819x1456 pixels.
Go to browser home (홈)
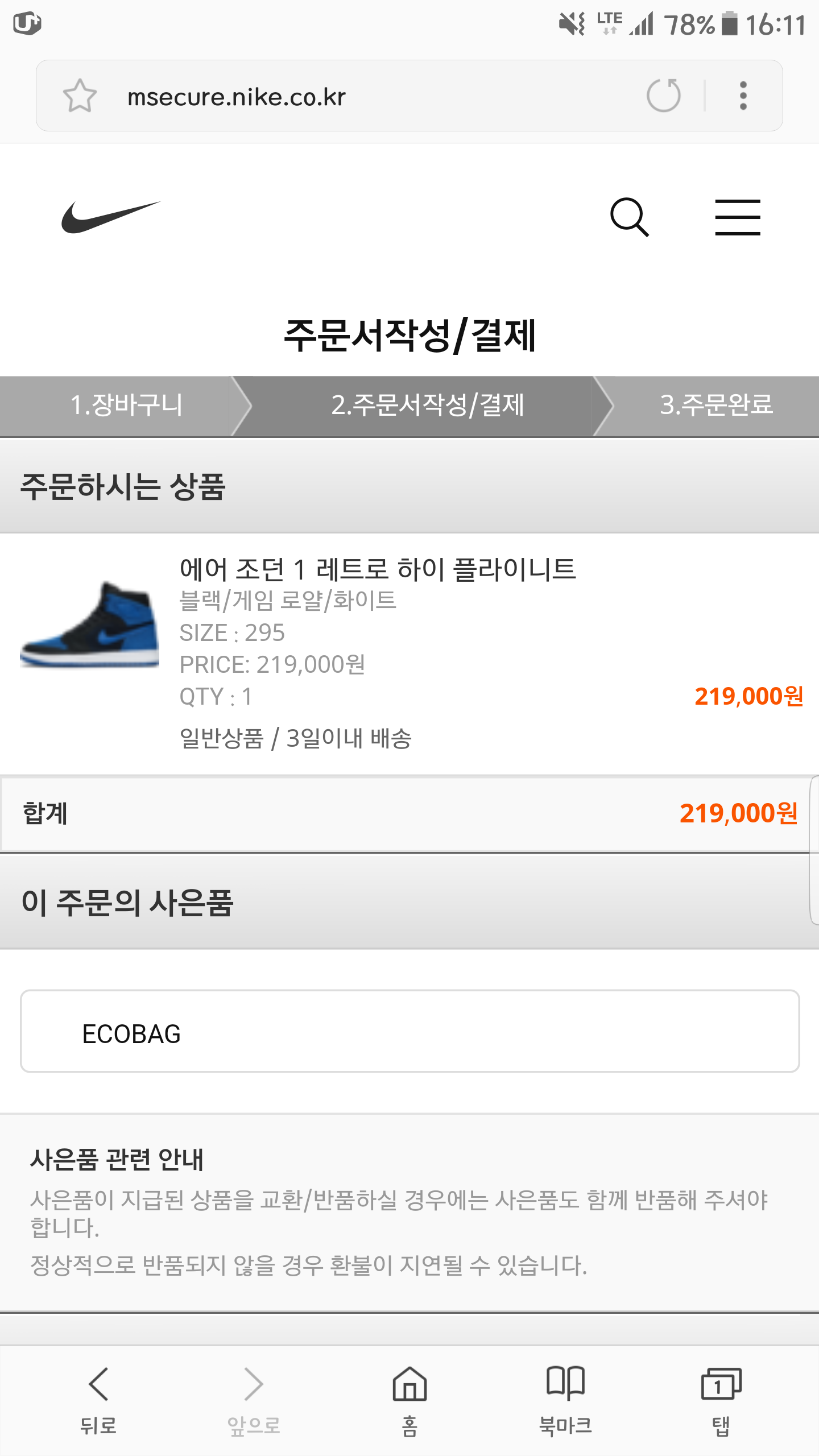pyautogui.click(x=409, y=1400)
